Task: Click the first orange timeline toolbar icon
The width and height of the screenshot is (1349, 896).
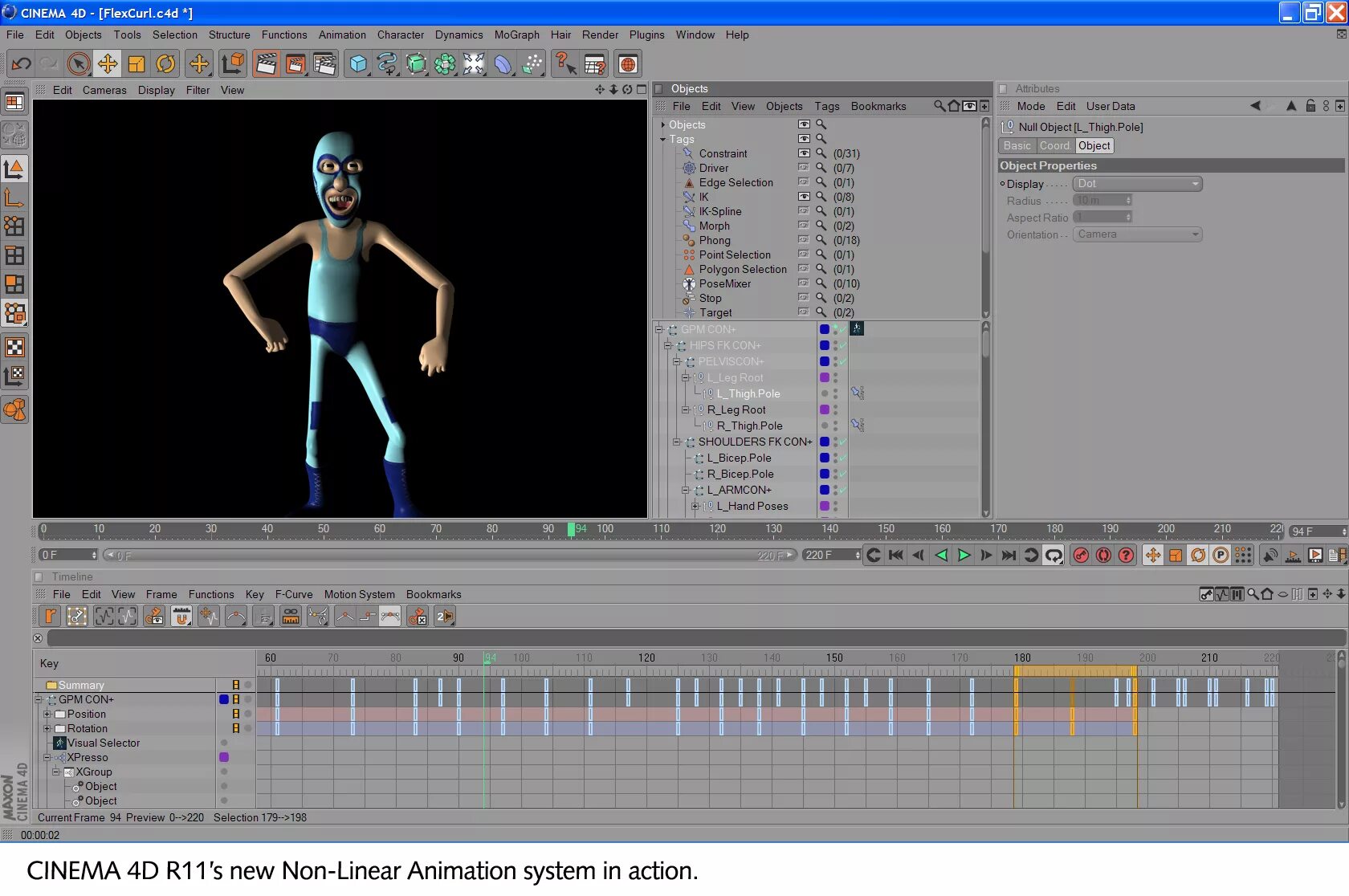Action: pos(51,616)
